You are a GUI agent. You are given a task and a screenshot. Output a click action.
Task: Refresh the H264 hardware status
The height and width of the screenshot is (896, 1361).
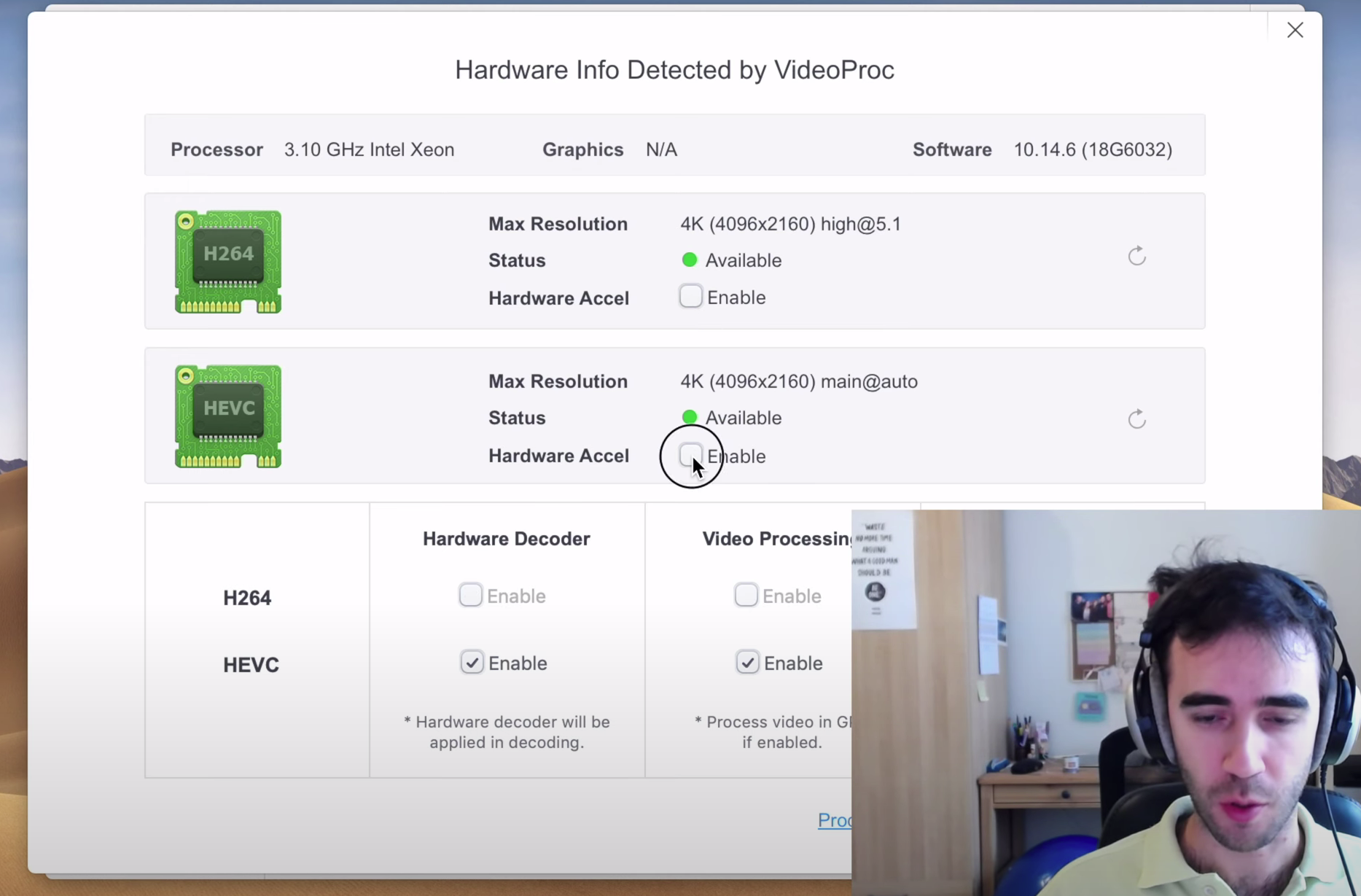pyautogui.click(x=1136, y=256)
